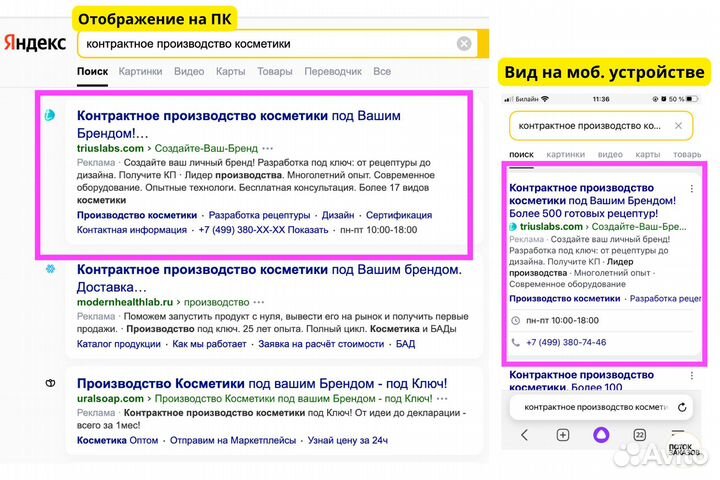Open the Контактная информация link
This screenshot has width=720, height=480.
click(x=132, y=230)
